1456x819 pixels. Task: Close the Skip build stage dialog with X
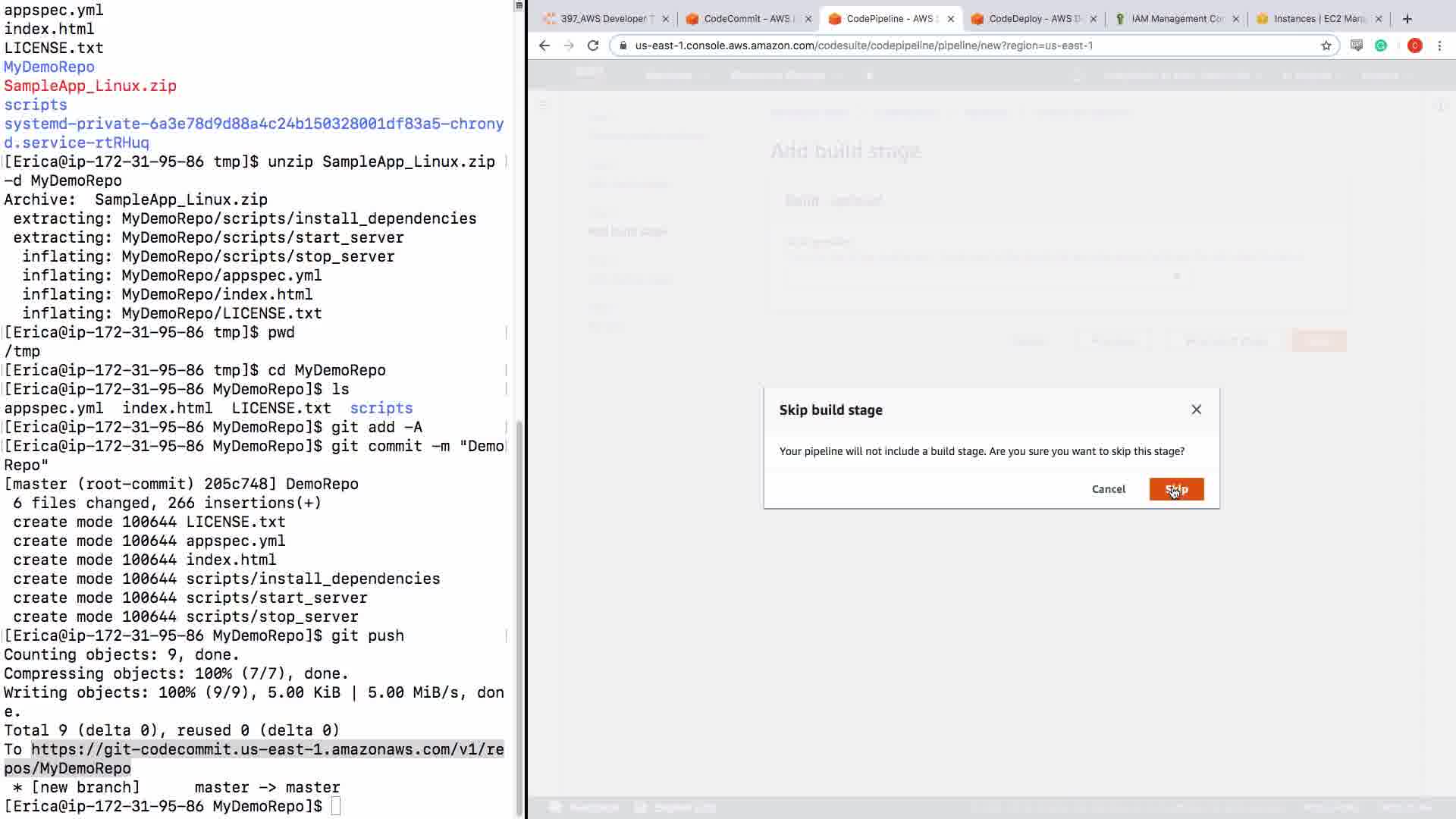click(1196, 409)
